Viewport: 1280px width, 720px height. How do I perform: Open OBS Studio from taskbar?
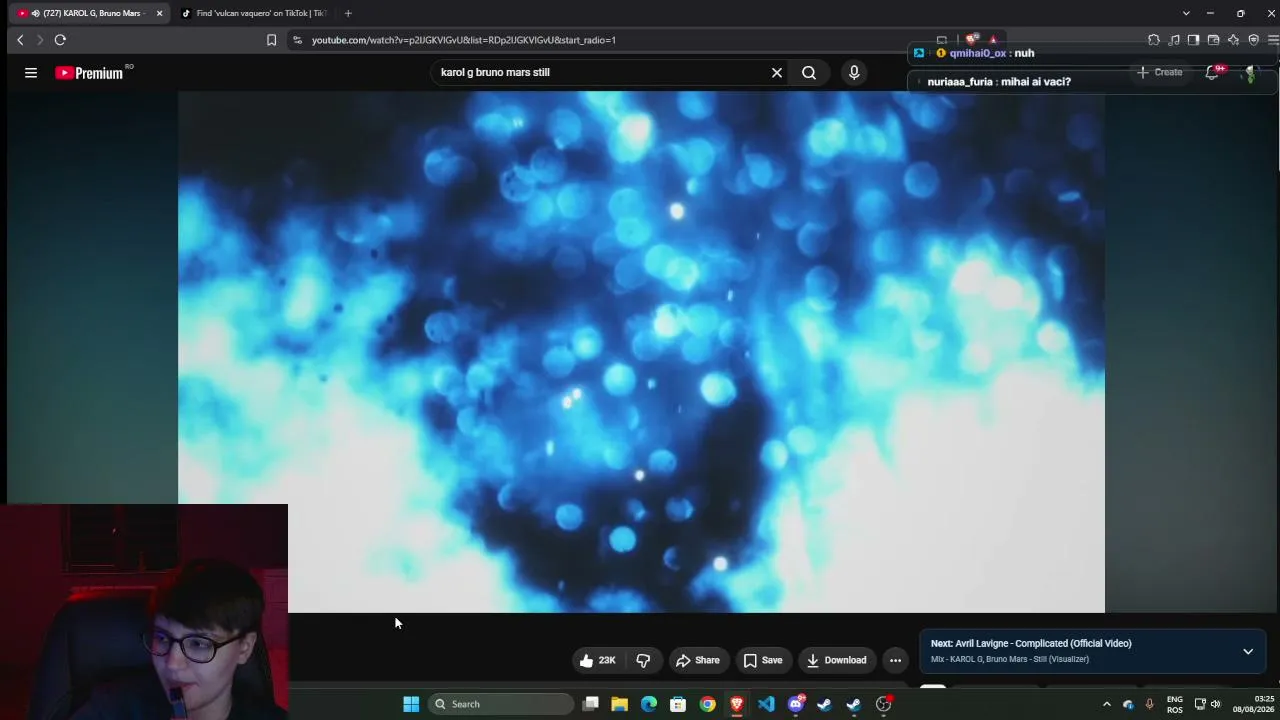pyautogui.click(x=883, y=704)
